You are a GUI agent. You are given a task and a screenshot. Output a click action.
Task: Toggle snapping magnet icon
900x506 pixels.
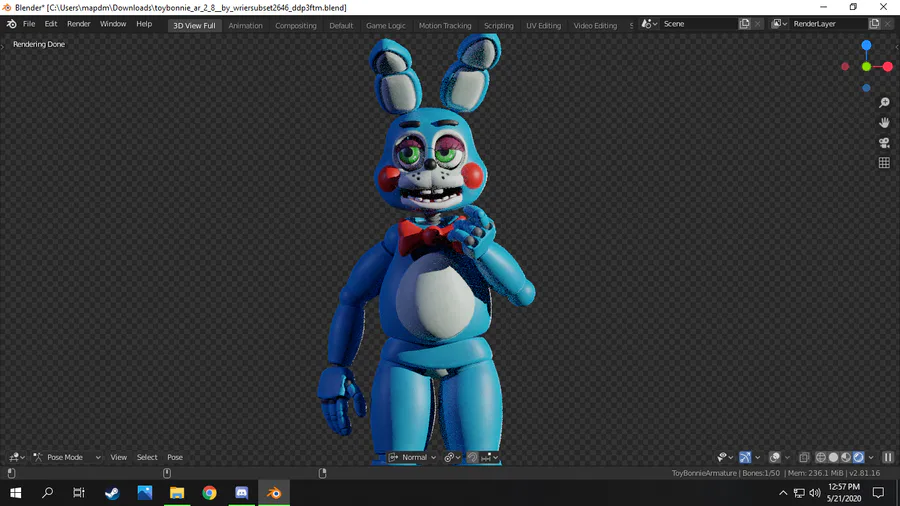click(472, 457)
